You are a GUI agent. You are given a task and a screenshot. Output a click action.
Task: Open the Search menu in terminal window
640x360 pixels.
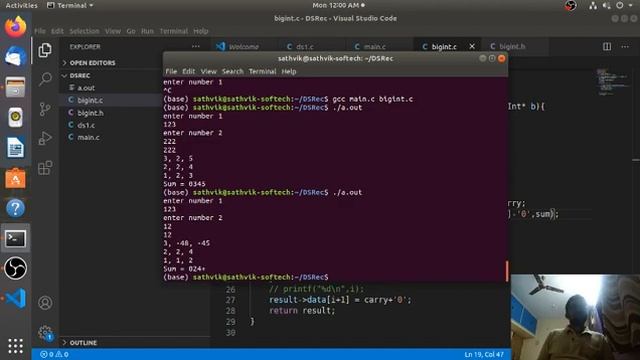[233, 71]
